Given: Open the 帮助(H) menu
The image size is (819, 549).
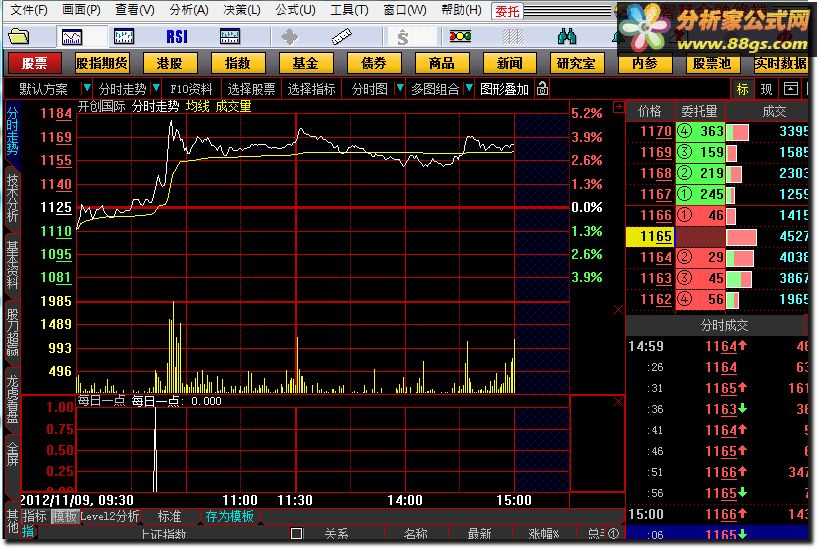Looking at the screenshot, I should 461,10.
